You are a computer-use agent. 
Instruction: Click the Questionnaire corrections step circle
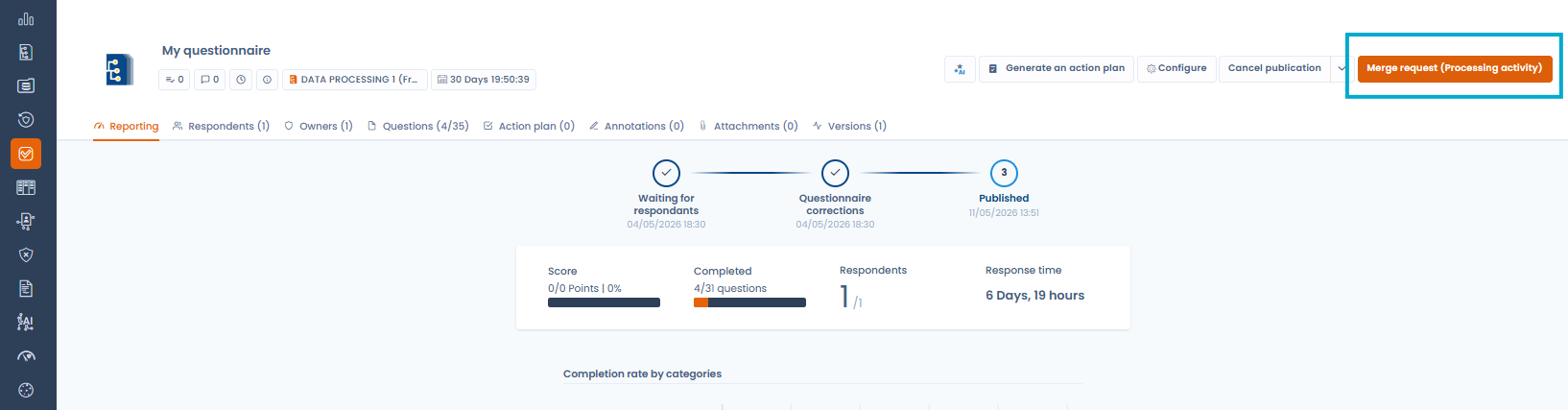[x=835, y=173]
